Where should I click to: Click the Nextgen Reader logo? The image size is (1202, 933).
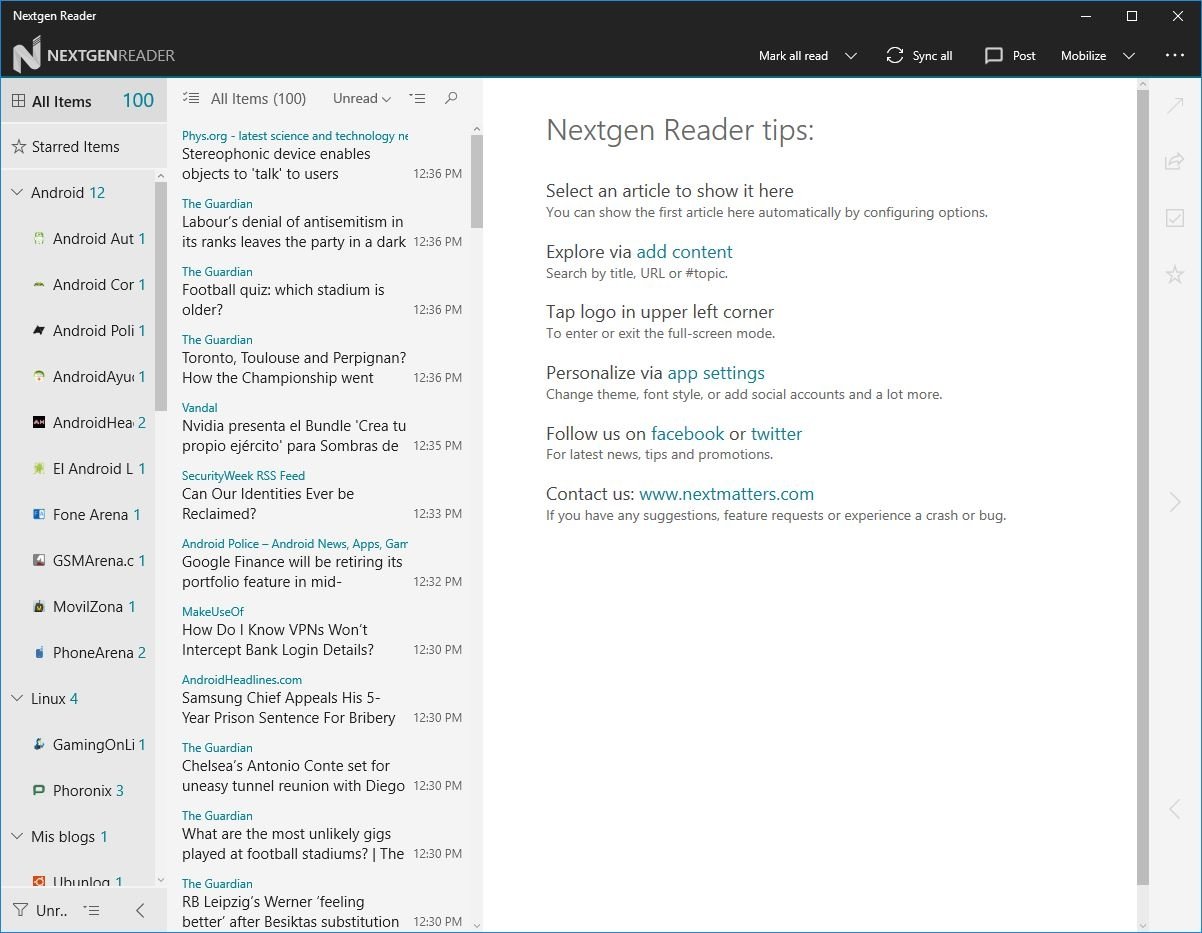pos(27,55)
